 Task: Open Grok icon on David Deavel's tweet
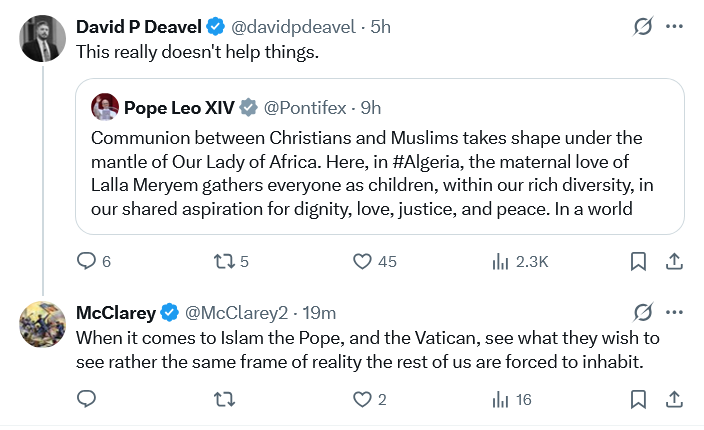coord(644,28)
